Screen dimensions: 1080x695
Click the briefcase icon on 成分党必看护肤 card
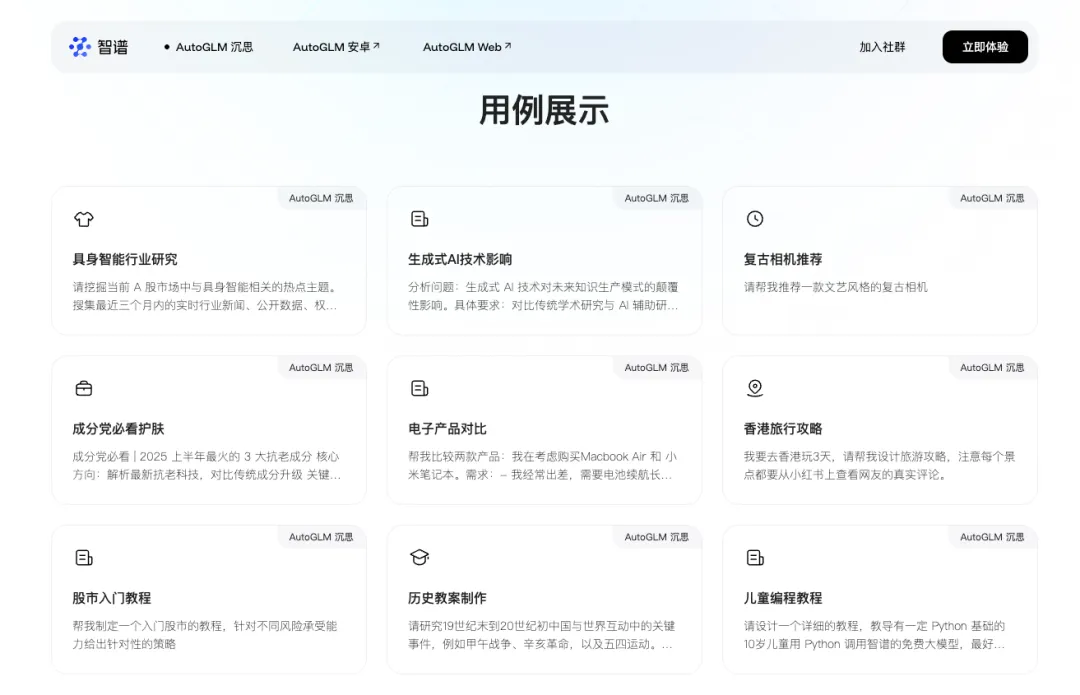coord(84,388)
